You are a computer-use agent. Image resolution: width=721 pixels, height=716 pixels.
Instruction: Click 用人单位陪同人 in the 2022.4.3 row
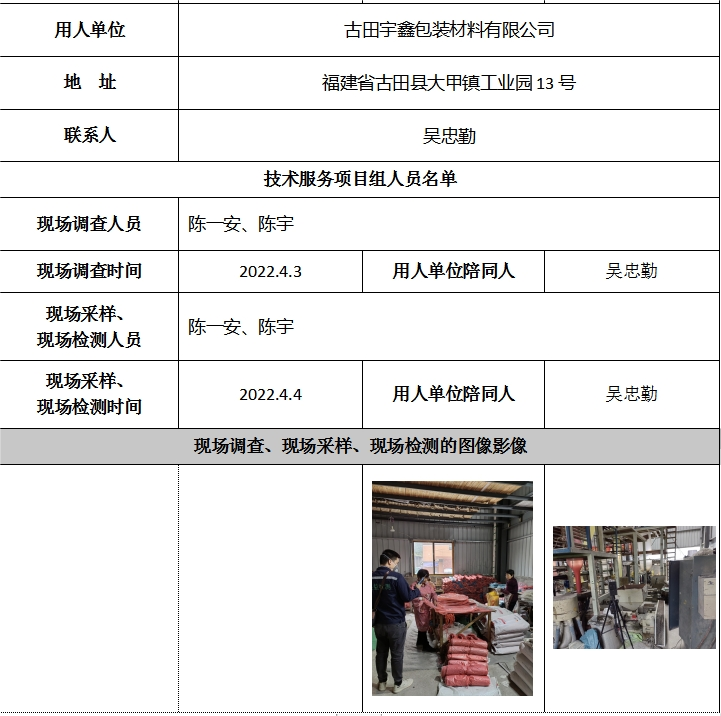pyautogui.click(x=453, y=271)
